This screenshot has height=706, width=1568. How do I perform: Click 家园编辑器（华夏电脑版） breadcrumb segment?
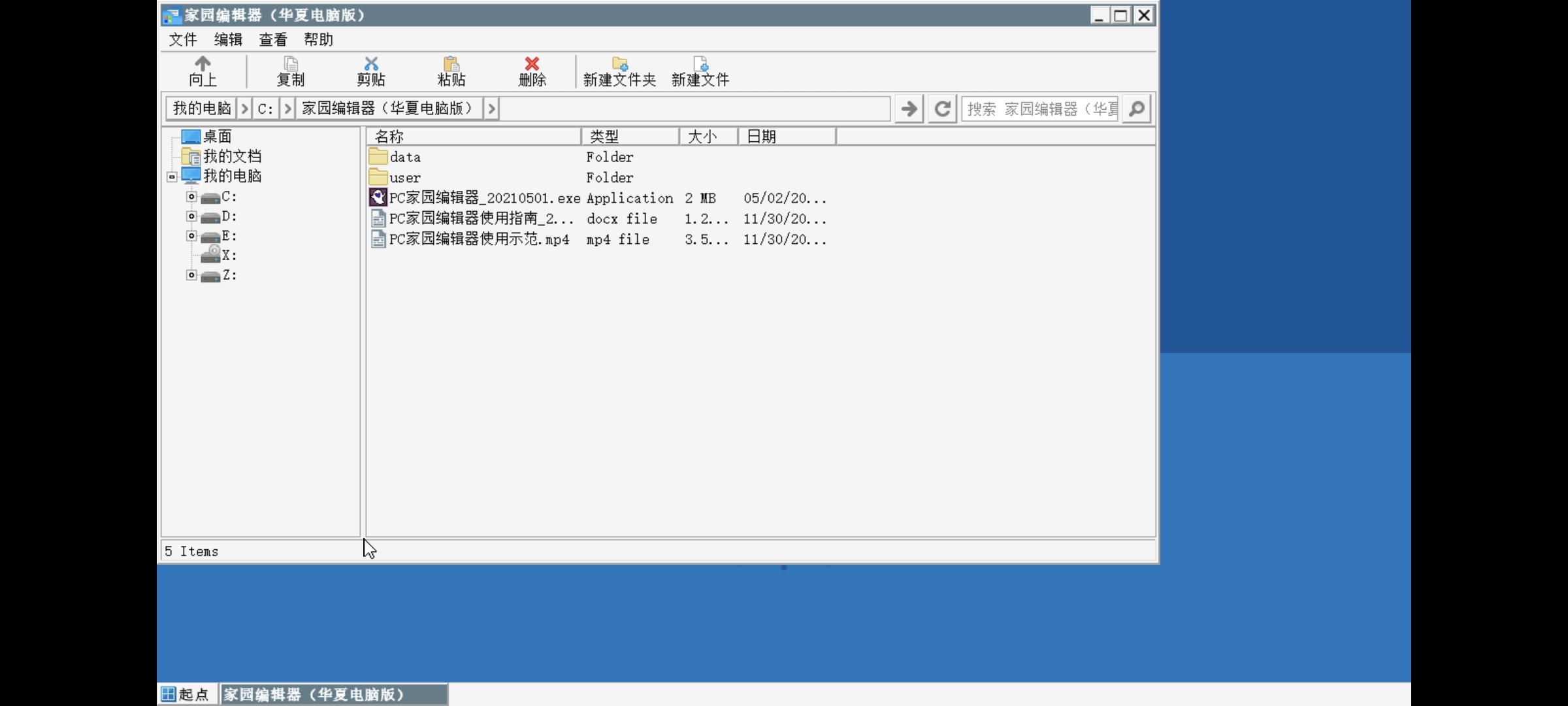tap(389, 109)
